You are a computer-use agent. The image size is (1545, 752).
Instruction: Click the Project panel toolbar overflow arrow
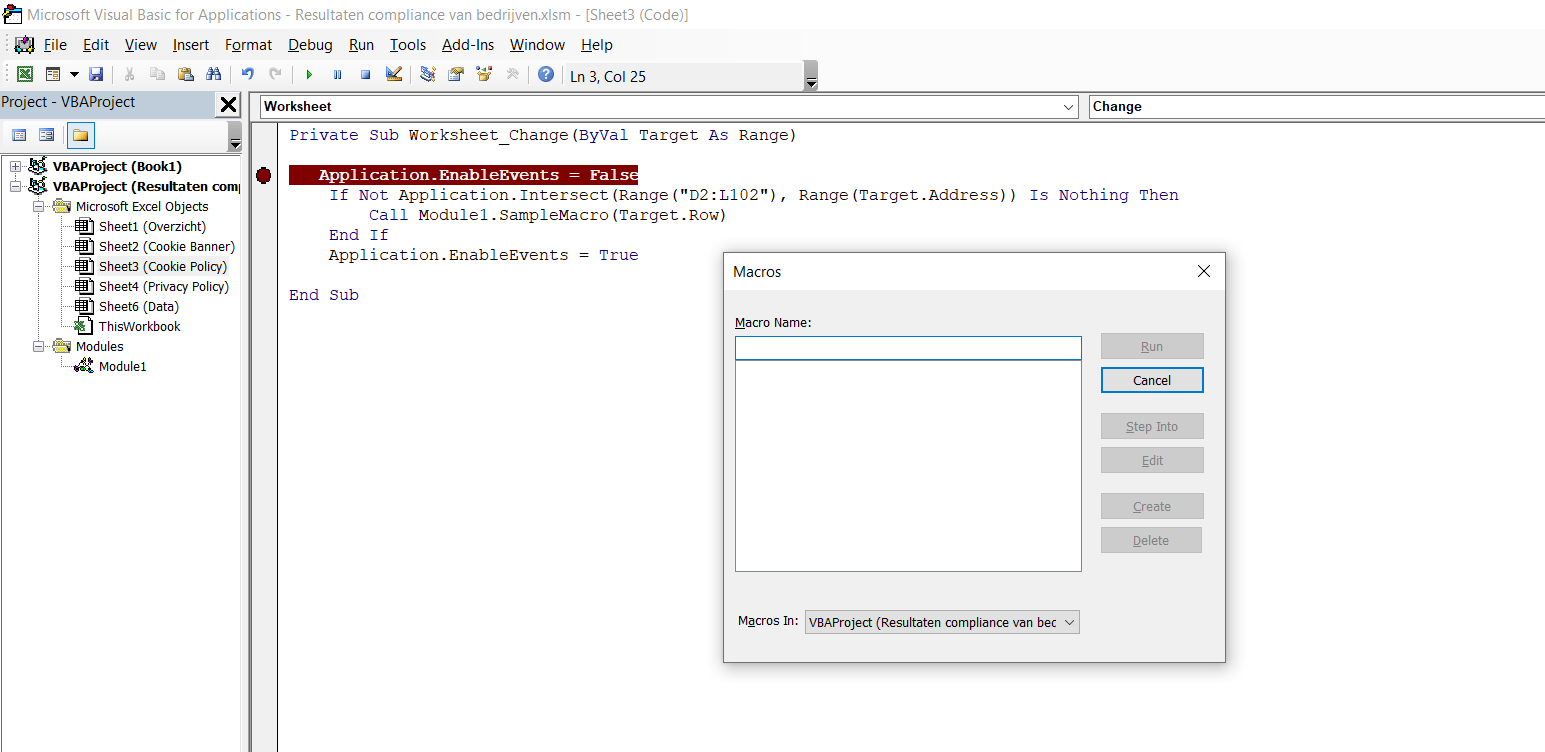[x=235, y=137]
